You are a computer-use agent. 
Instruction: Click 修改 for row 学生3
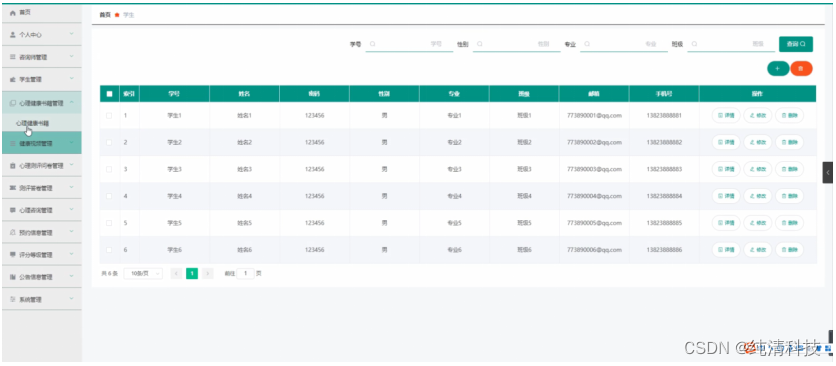(758, 169)
